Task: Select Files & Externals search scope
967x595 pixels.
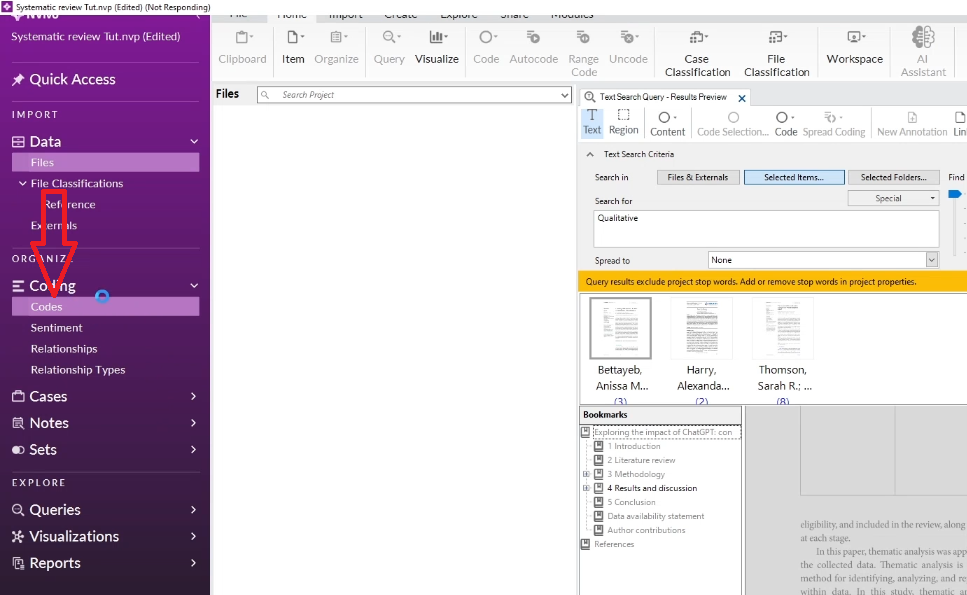Action: click(698, 177)
